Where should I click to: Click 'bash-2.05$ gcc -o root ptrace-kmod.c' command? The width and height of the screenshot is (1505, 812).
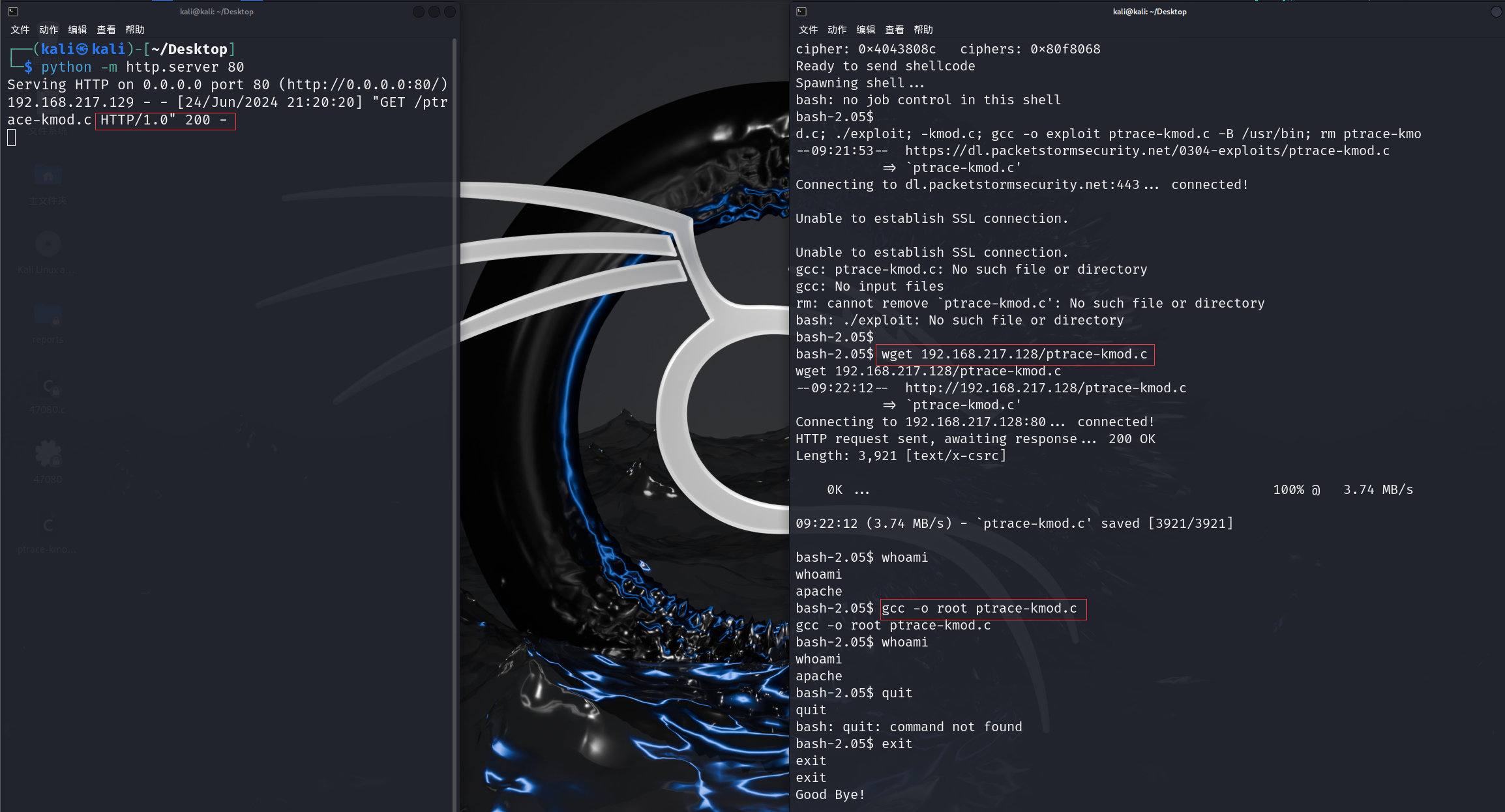click(x=936, y=608)
